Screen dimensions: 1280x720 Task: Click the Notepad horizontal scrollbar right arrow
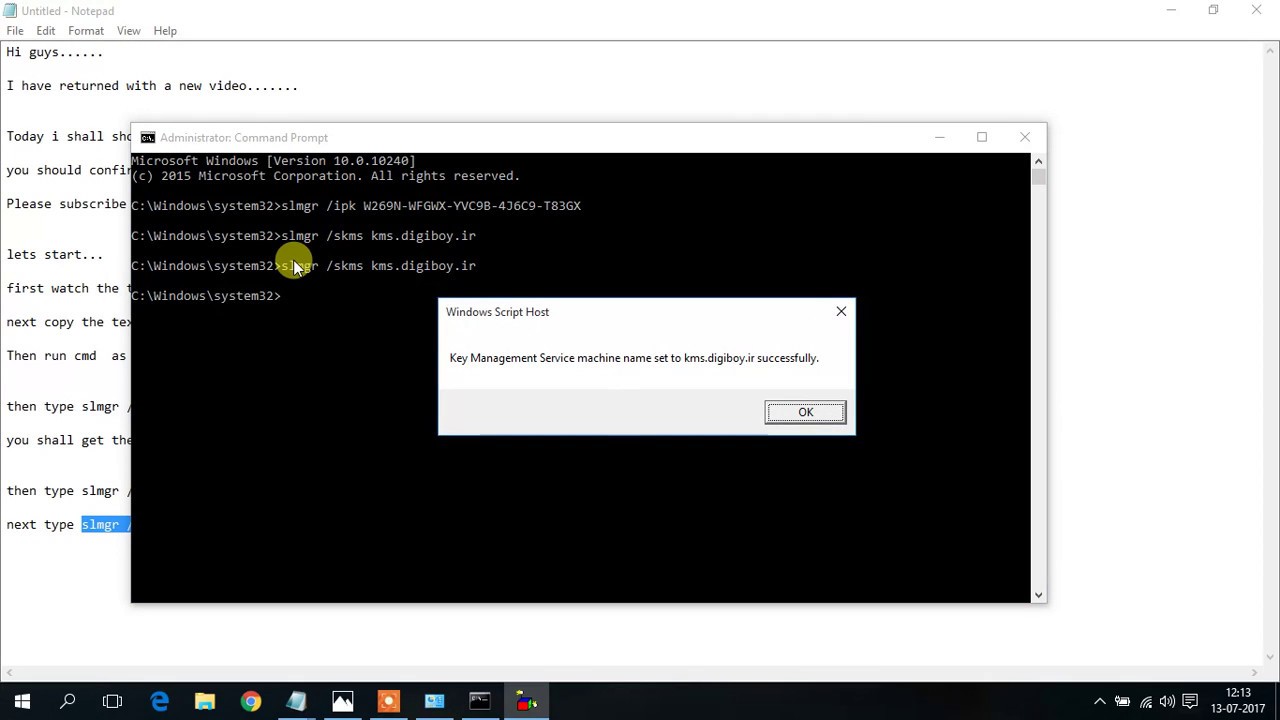pyautogui.click(x=1255, y=673)
